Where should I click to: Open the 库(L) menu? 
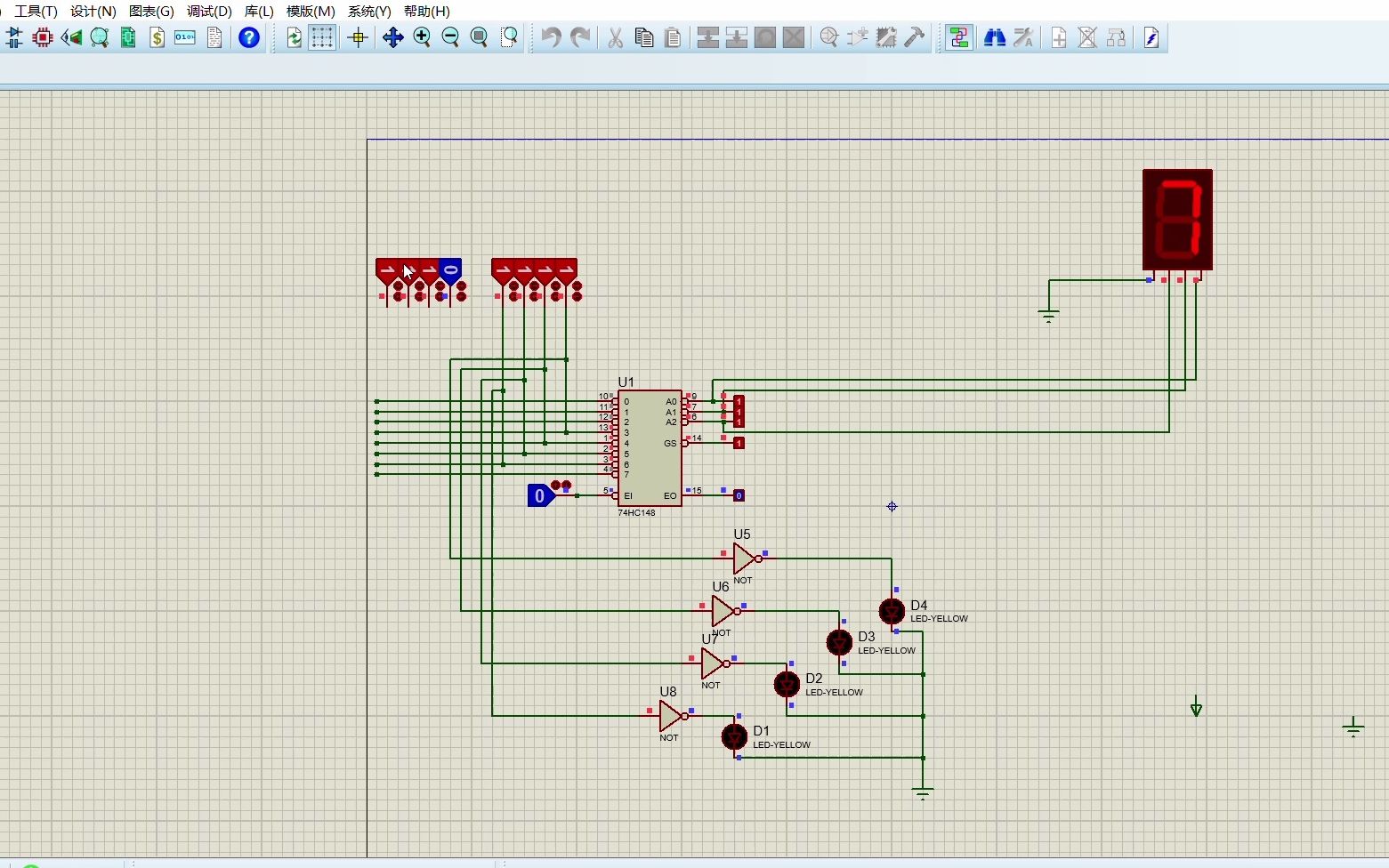259,11
